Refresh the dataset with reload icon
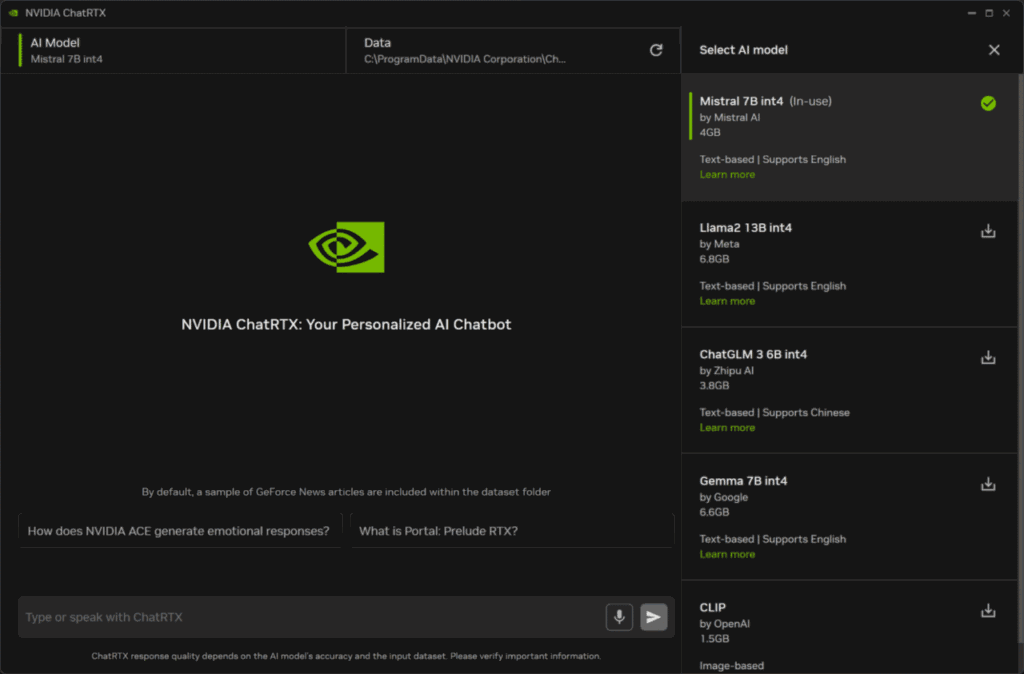The width and height of the screenshot is (1024, 674). click(x=656, y=50)
